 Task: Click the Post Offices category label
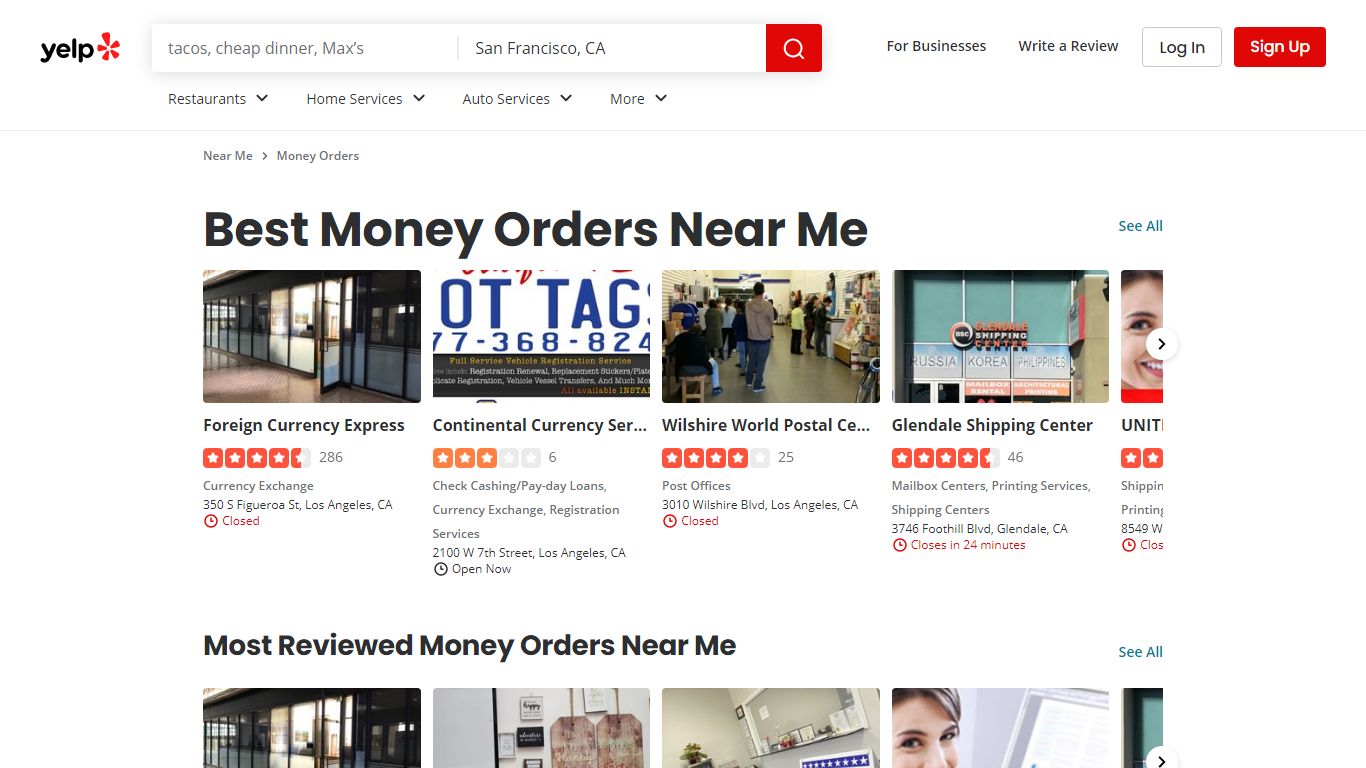tap(696, 486)
